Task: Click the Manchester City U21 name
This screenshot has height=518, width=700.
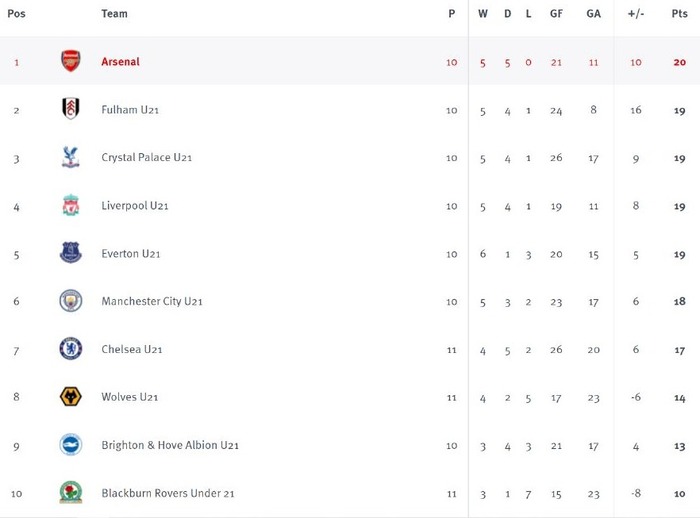Action: coord(152,301)
